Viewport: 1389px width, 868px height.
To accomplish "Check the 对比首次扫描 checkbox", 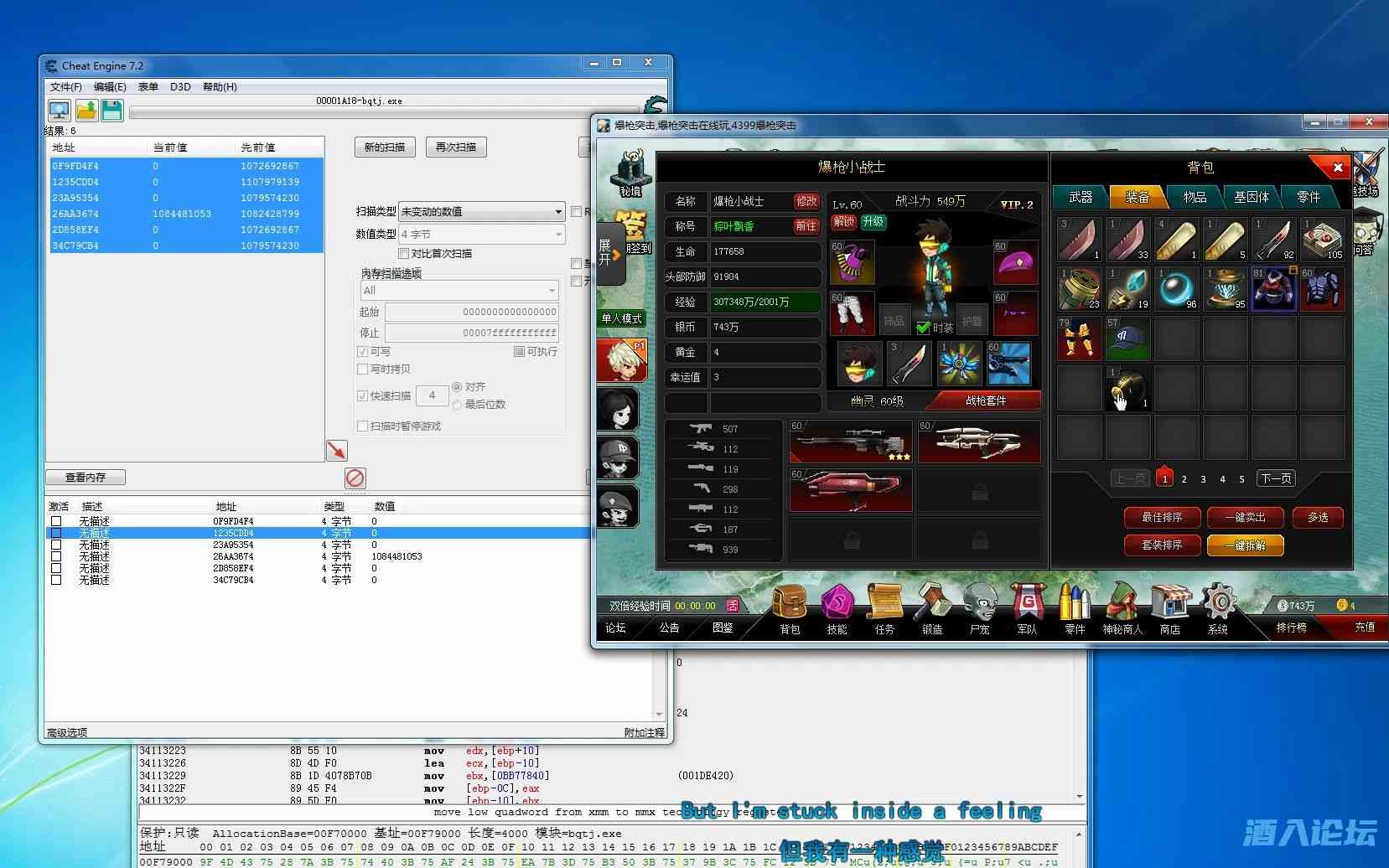I will (x=403, y=253).
